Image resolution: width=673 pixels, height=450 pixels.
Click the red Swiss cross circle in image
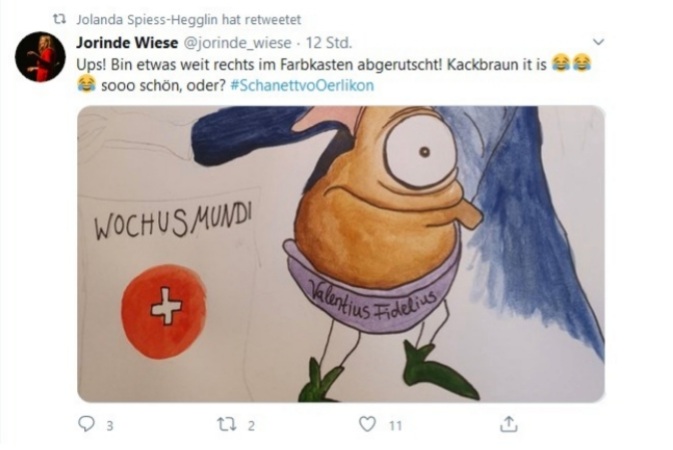164,311
